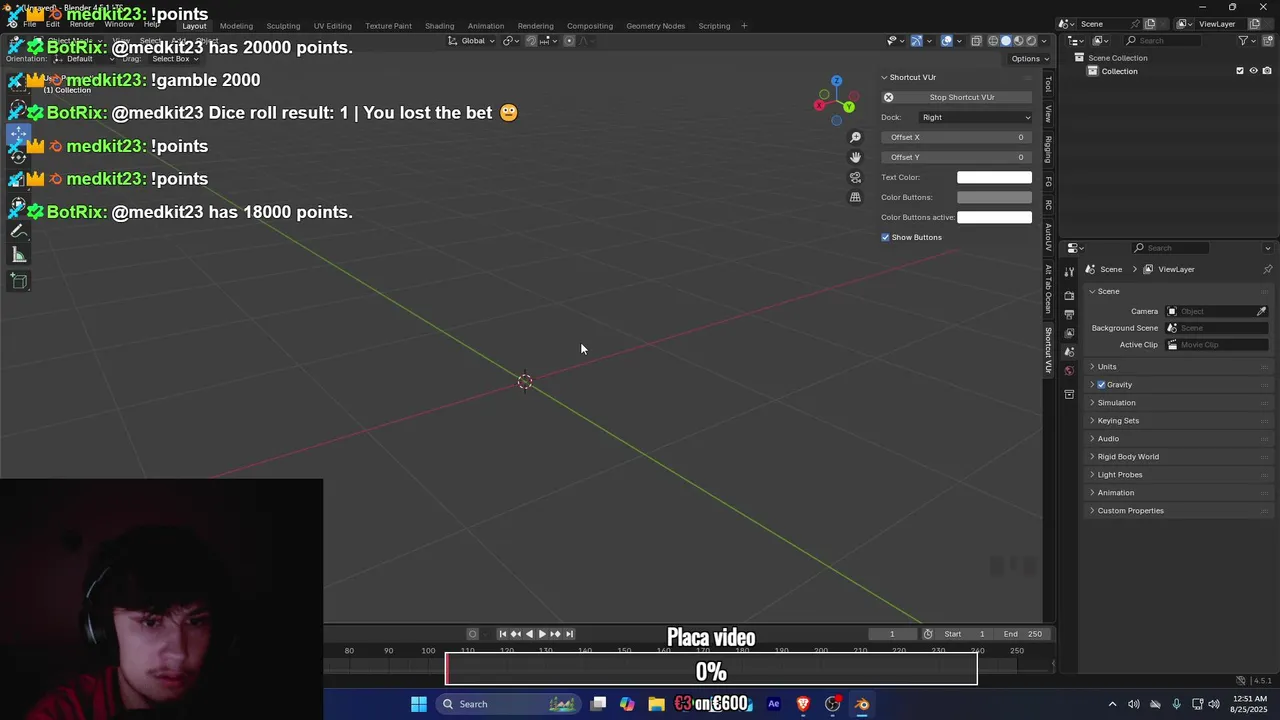Image resolution: width=1280 pixels, height=720 pixels.
Task: Toggle Collection exclude checkbox in Outliner
Action: pyautogui.click(x=1240, y=71)
